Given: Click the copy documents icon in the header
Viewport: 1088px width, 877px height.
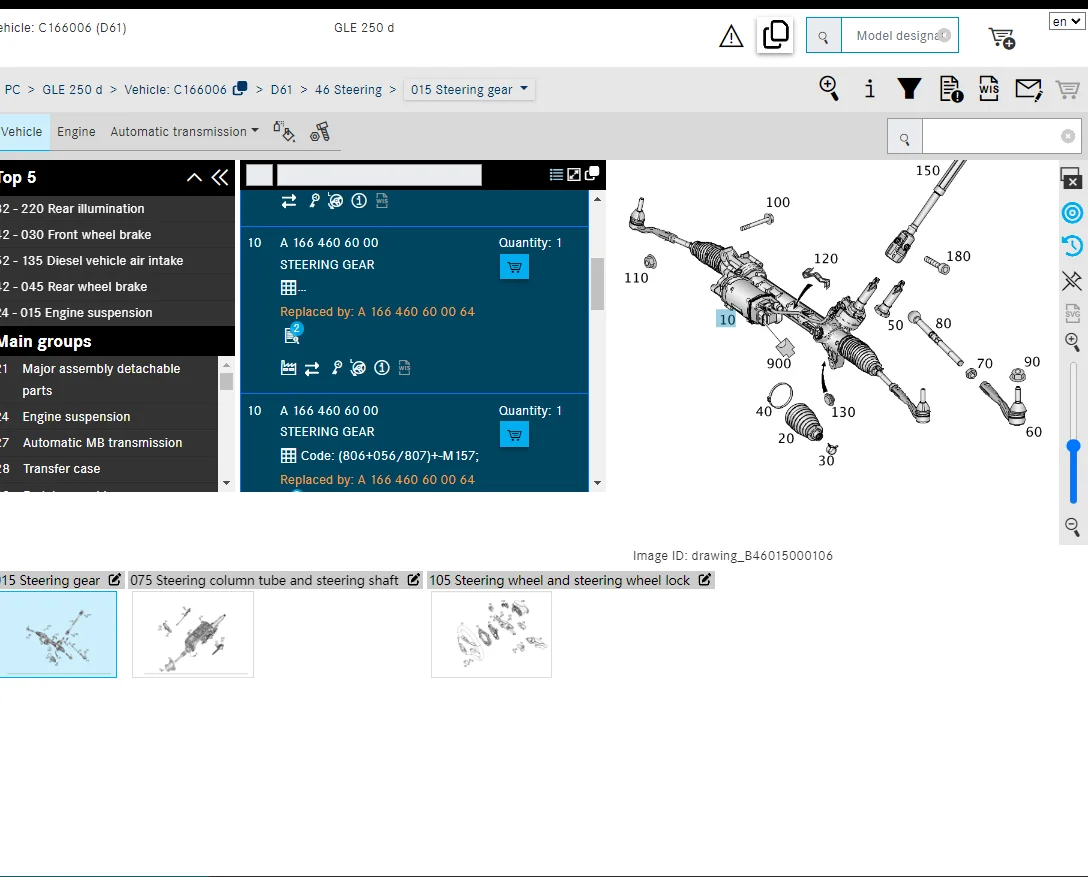Looking at the screenshot, I should pyautogui.click(x=775, y=34).
